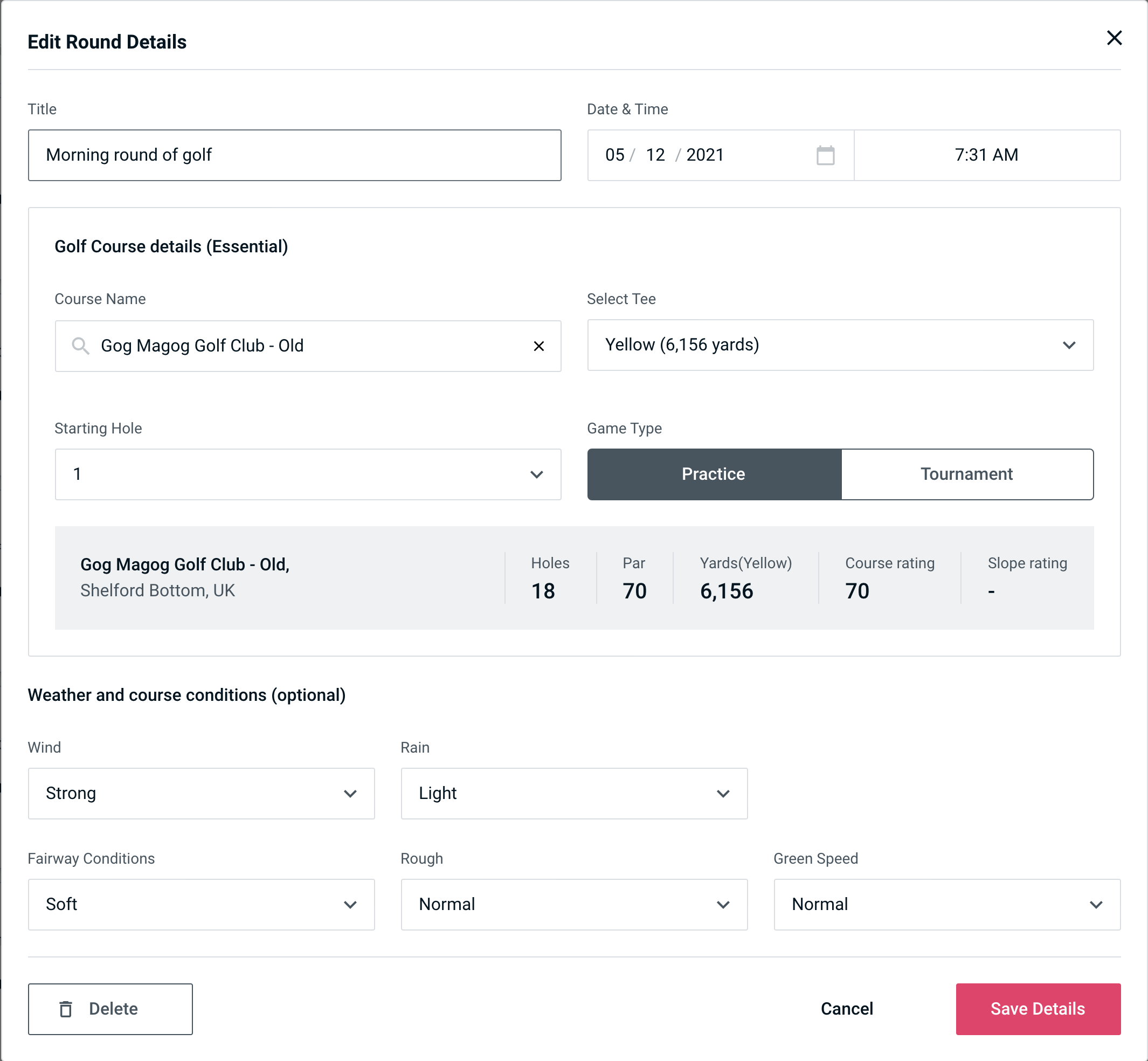Expand the Fairway Conditions dropdown
This screenshot has width=1148, height=1061.
coord(201,904)
